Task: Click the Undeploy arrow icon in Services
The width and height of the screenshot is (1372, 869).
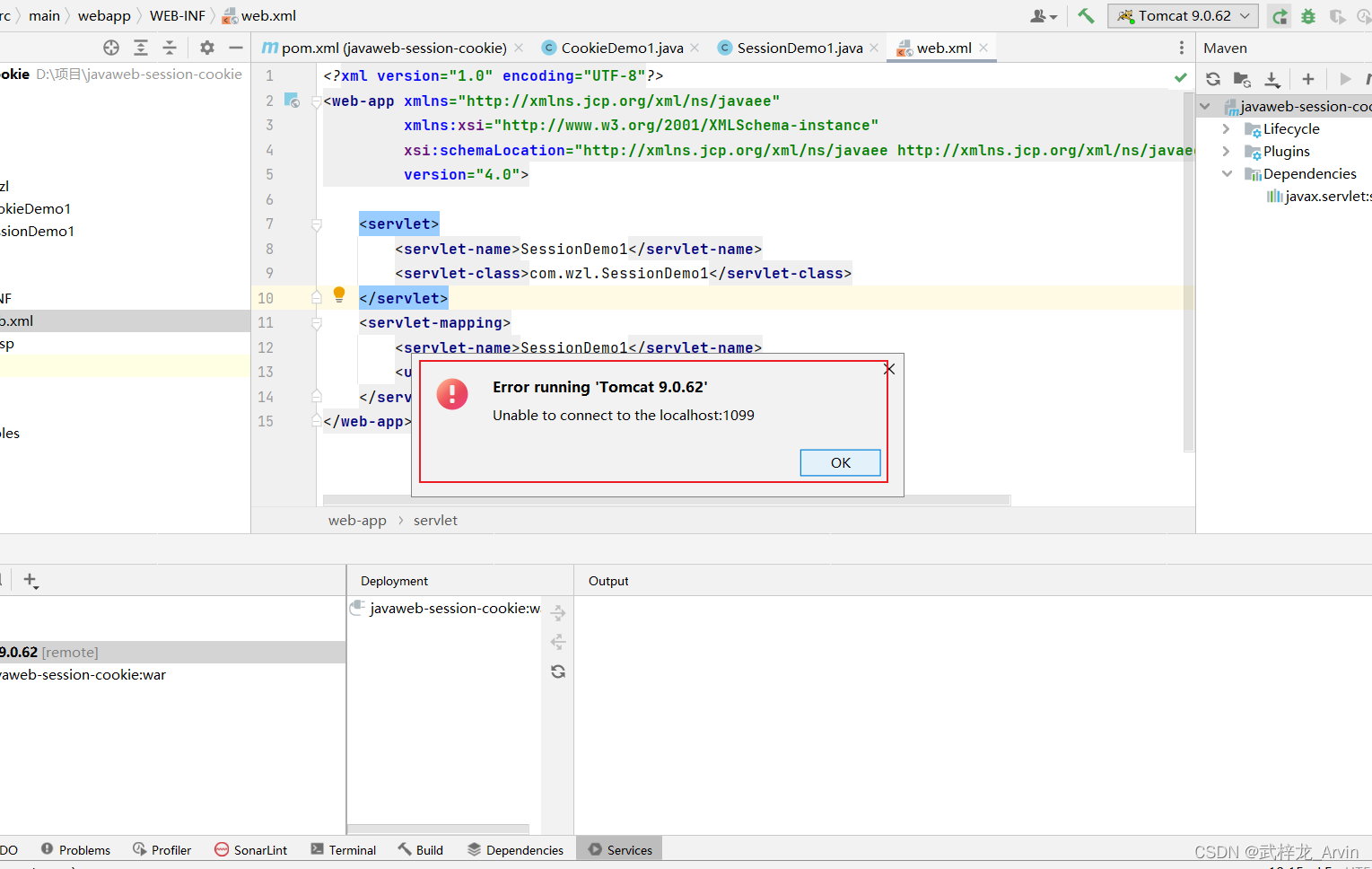Action: (558, 642)
